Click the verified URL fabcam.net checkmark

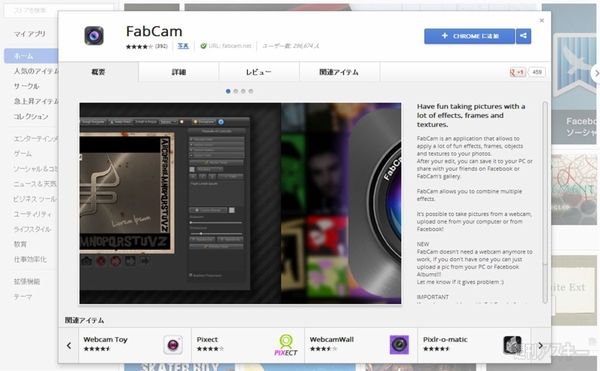click(203, 46)
